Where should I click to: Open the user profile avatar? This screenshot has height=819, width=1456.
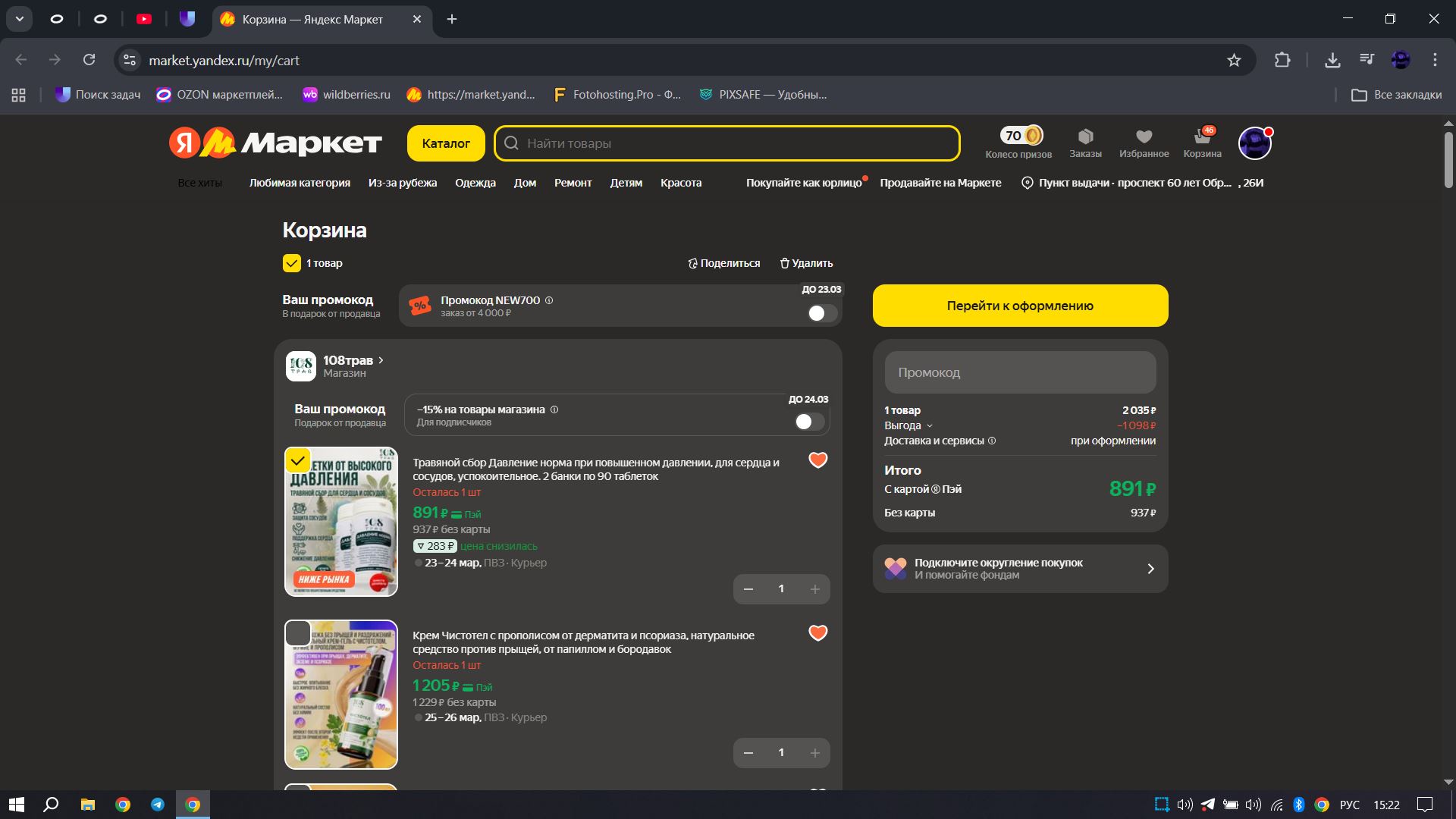coord(1254,143)
